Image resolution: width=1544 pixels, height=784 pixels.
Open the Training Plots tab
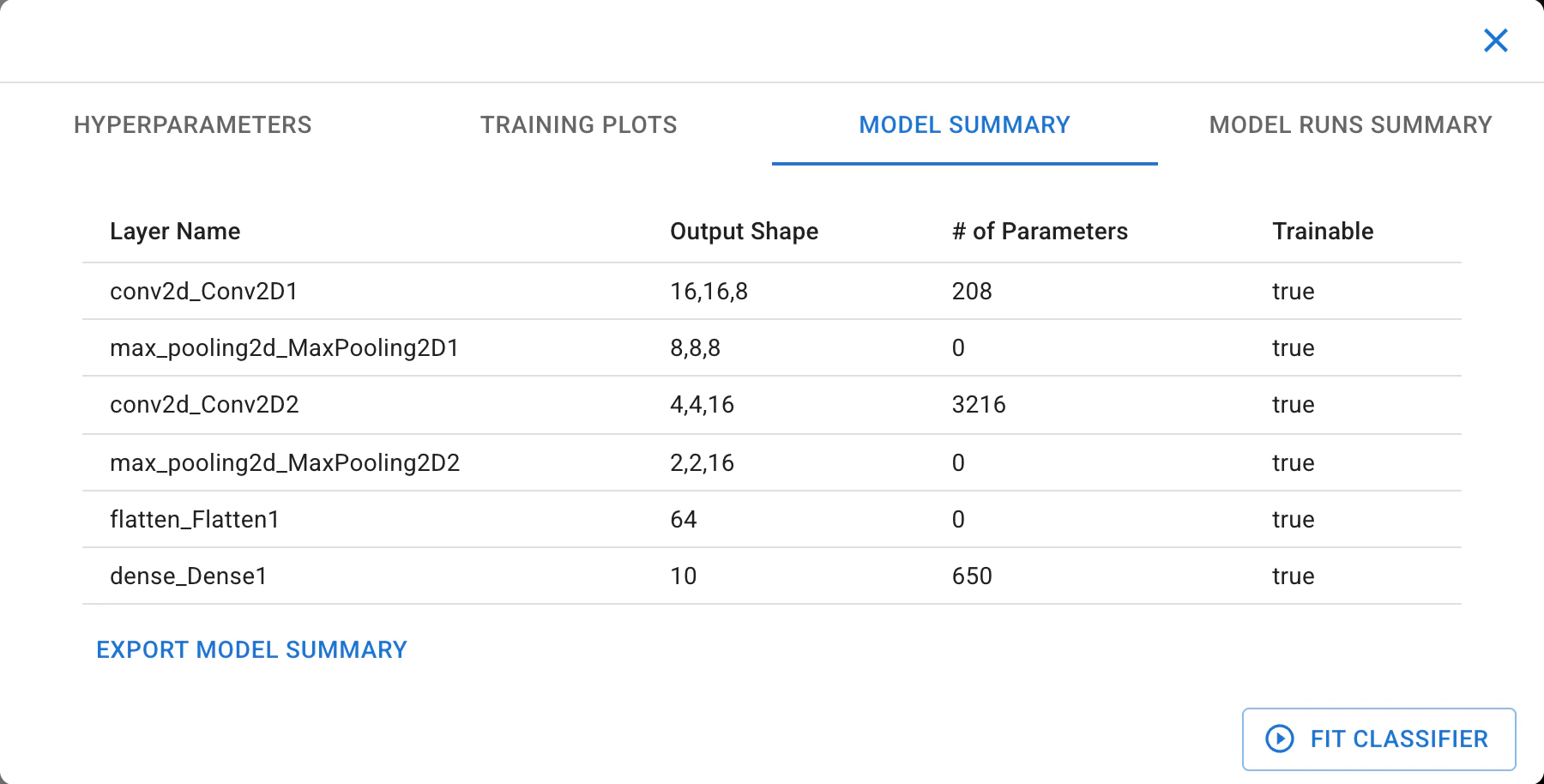(x=579, y=125)
